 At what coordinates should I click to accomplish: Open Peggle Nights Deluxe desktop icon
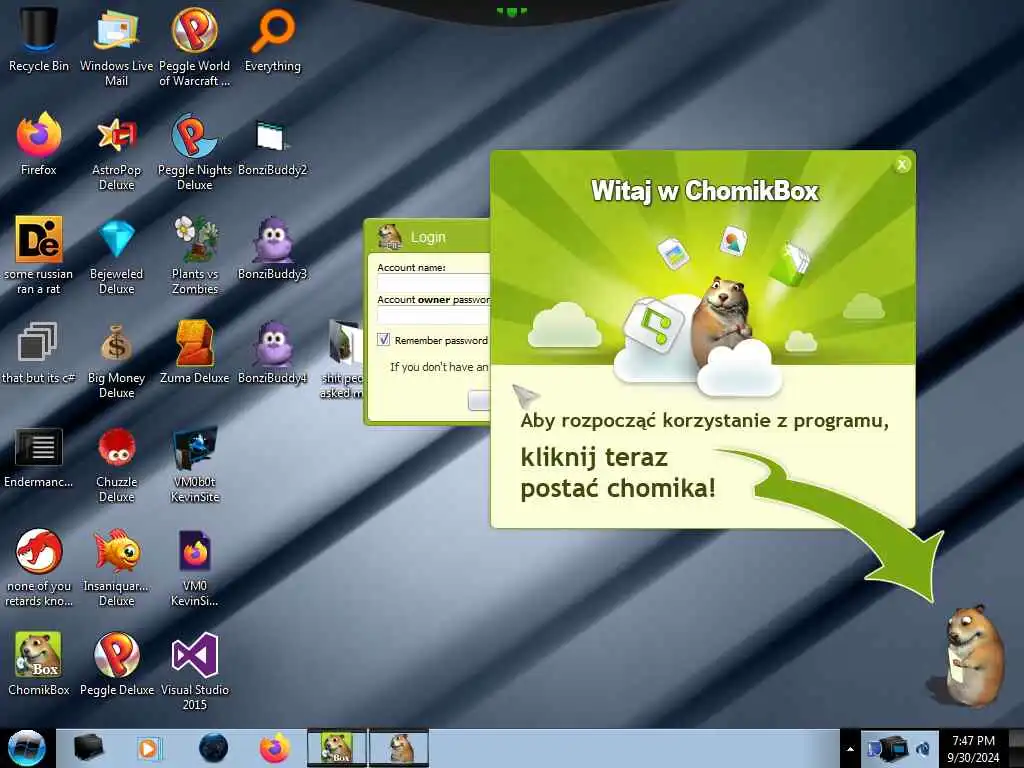pyautogui.click(x=195, y=152)
